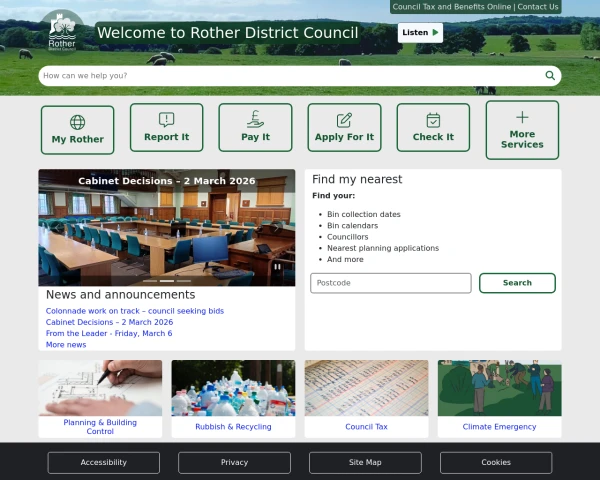
Task: Open Council Tax and Benefits Online link
Action: pyautogui.click(x=452, y=7)
